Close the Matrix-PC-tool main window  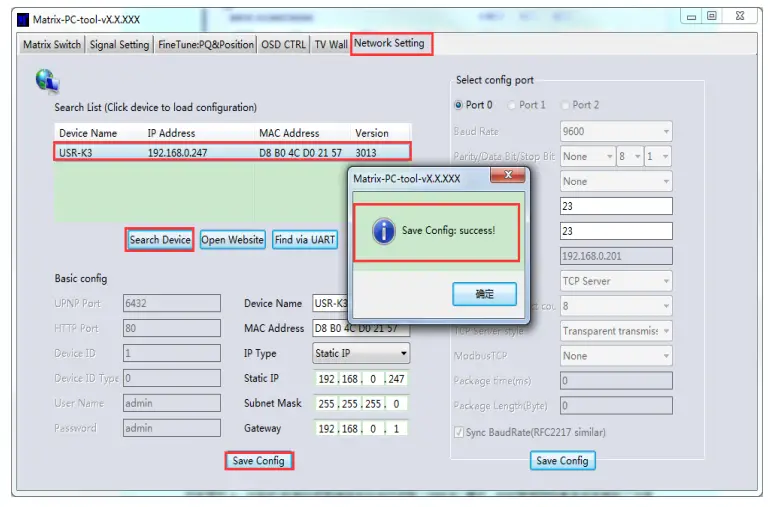pos(740,16)
